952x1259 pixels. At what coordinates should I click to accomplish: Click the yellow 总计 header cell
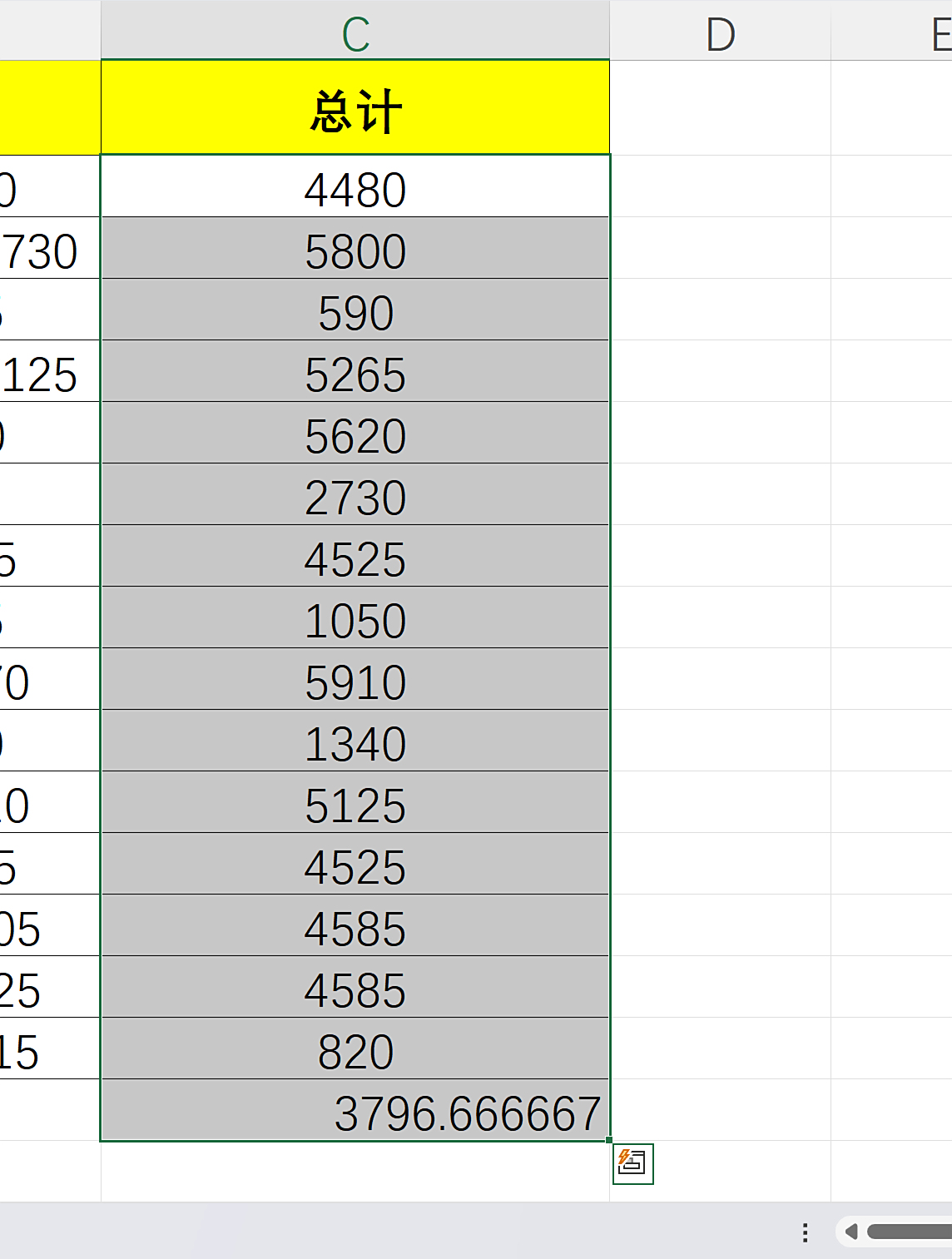pos(355,109)
